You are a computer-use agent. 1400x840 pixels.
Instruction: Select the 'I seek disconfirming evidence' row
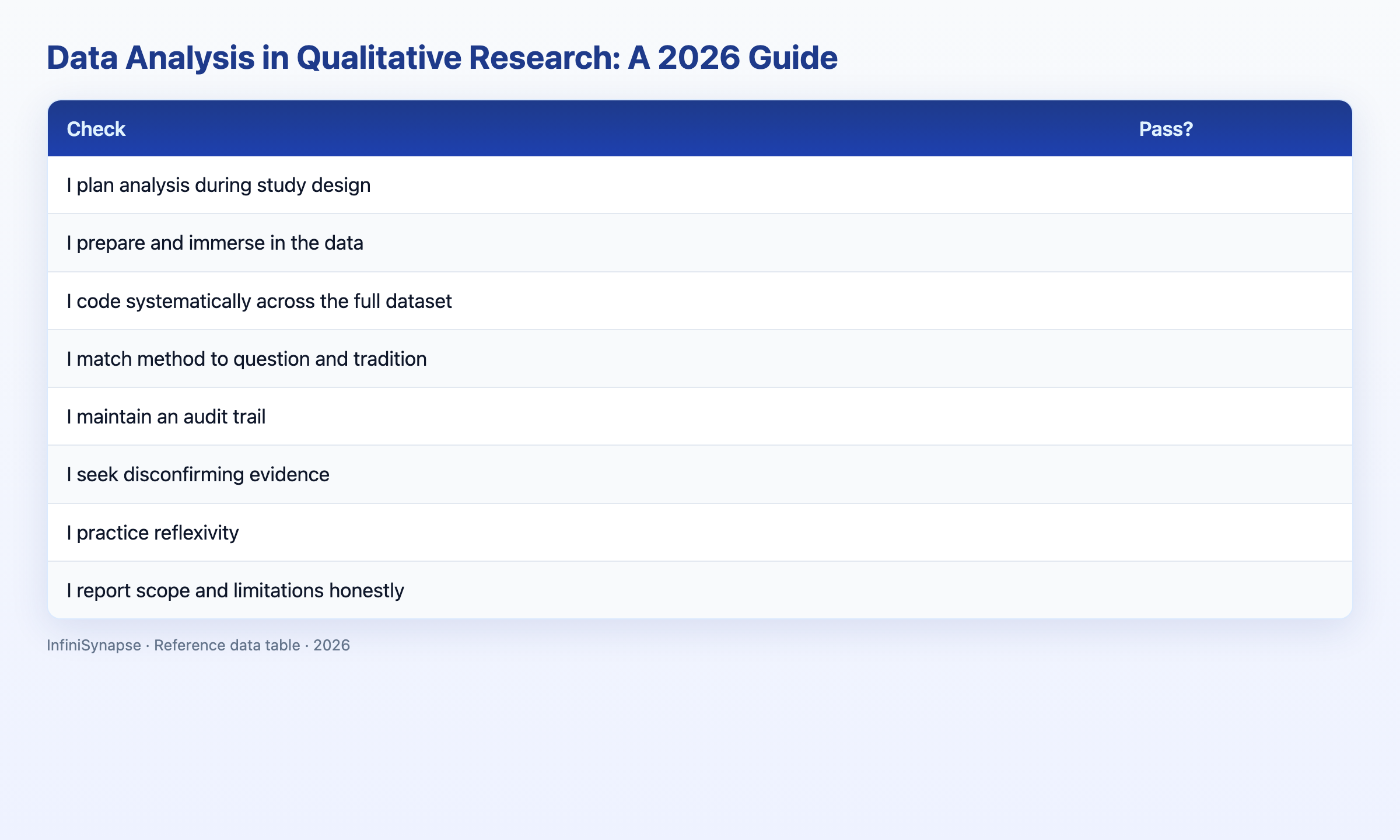[700, 474]
